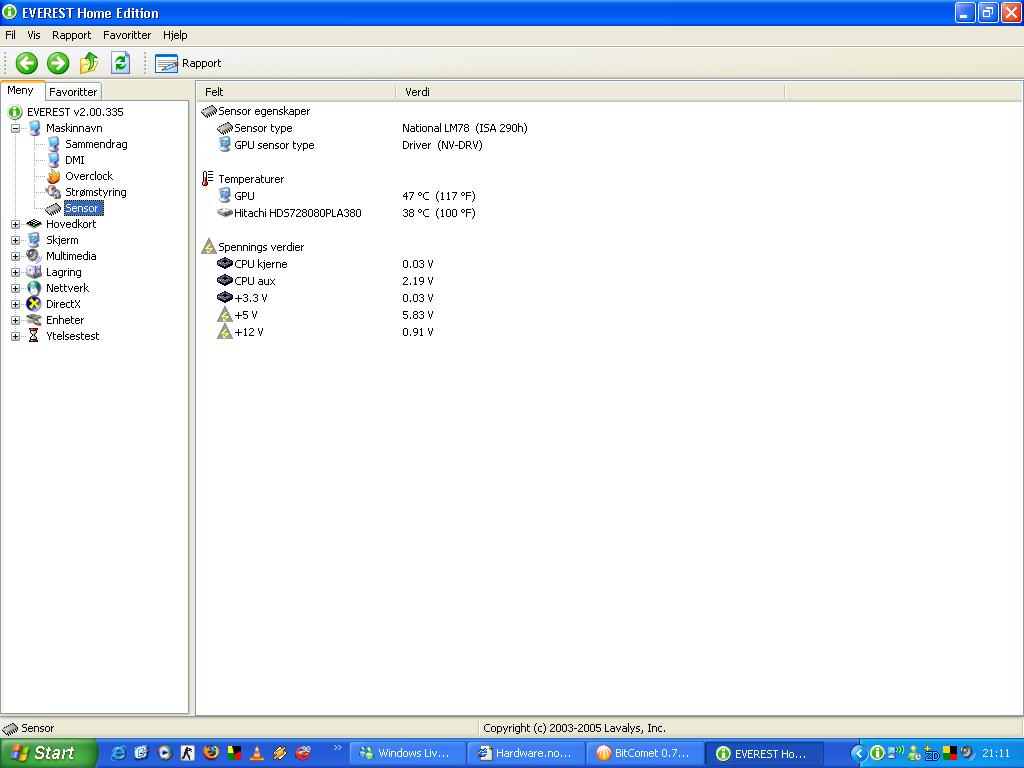
Task: Expand the Skjerm node
Action: point(15,240)
